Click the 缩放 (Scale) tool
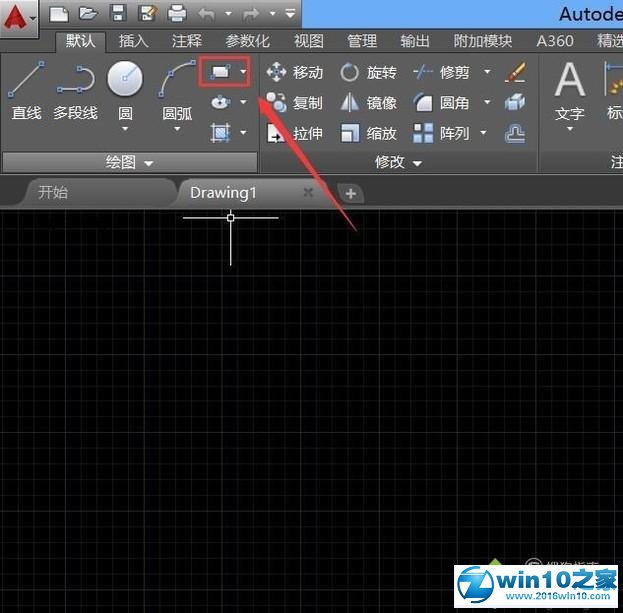 coord(368,133)
